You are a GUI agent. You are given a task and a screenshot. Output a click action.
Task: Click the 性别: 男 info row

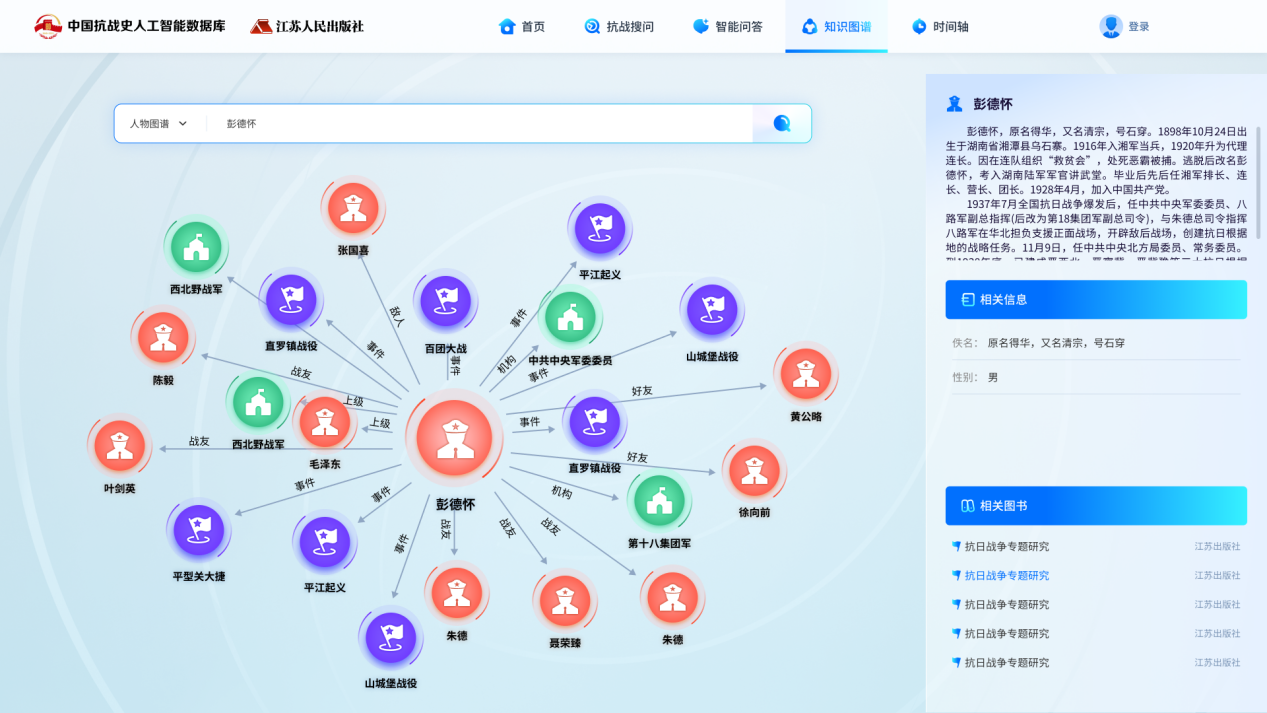[1096, 377]
